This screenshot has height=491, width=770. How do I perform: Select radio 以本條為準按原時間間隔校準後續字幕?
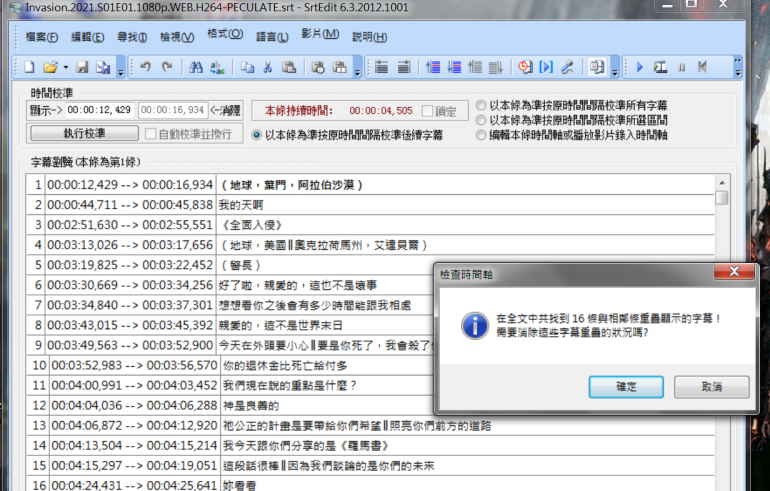(x=256, y=135)
